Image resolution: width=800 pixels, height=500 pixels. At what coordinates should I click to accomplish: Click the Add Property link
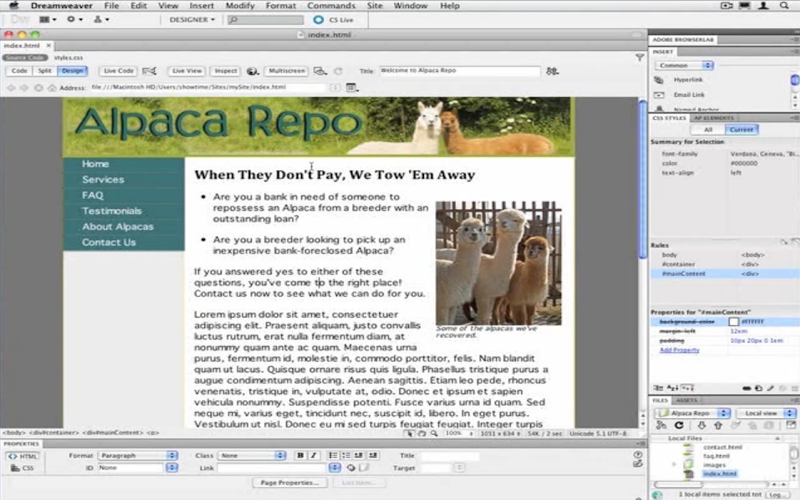click(x=679, y=350)
